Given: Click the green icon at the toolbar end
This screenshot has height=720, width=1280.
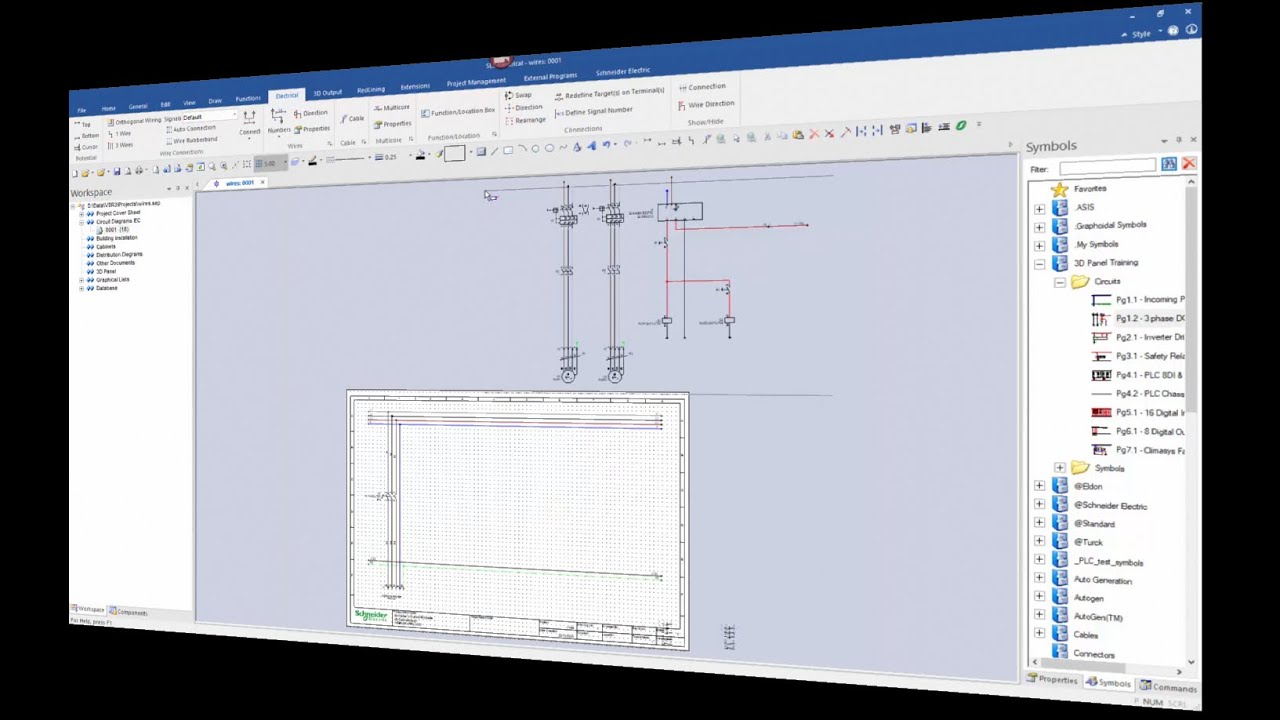Looking at the screenshot, I should [961, 126].
